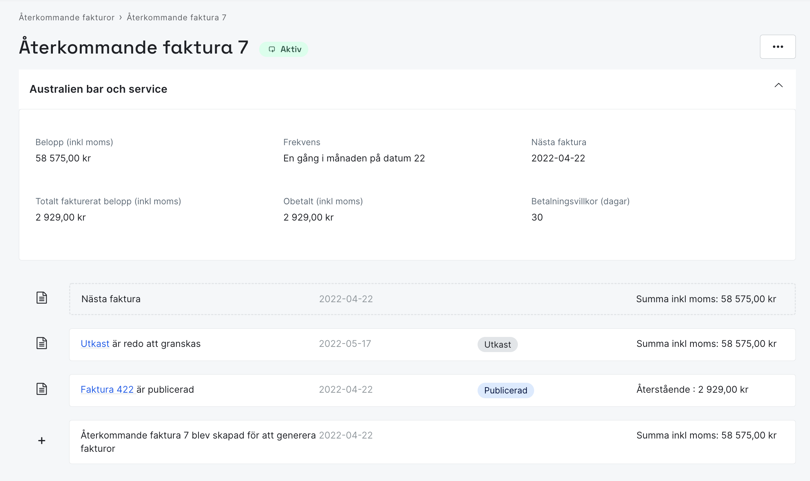Image resolution: width=810 pixels, height=481 pixels.
Task: Click the recurring invoice created event text
Action: (198, 441)
